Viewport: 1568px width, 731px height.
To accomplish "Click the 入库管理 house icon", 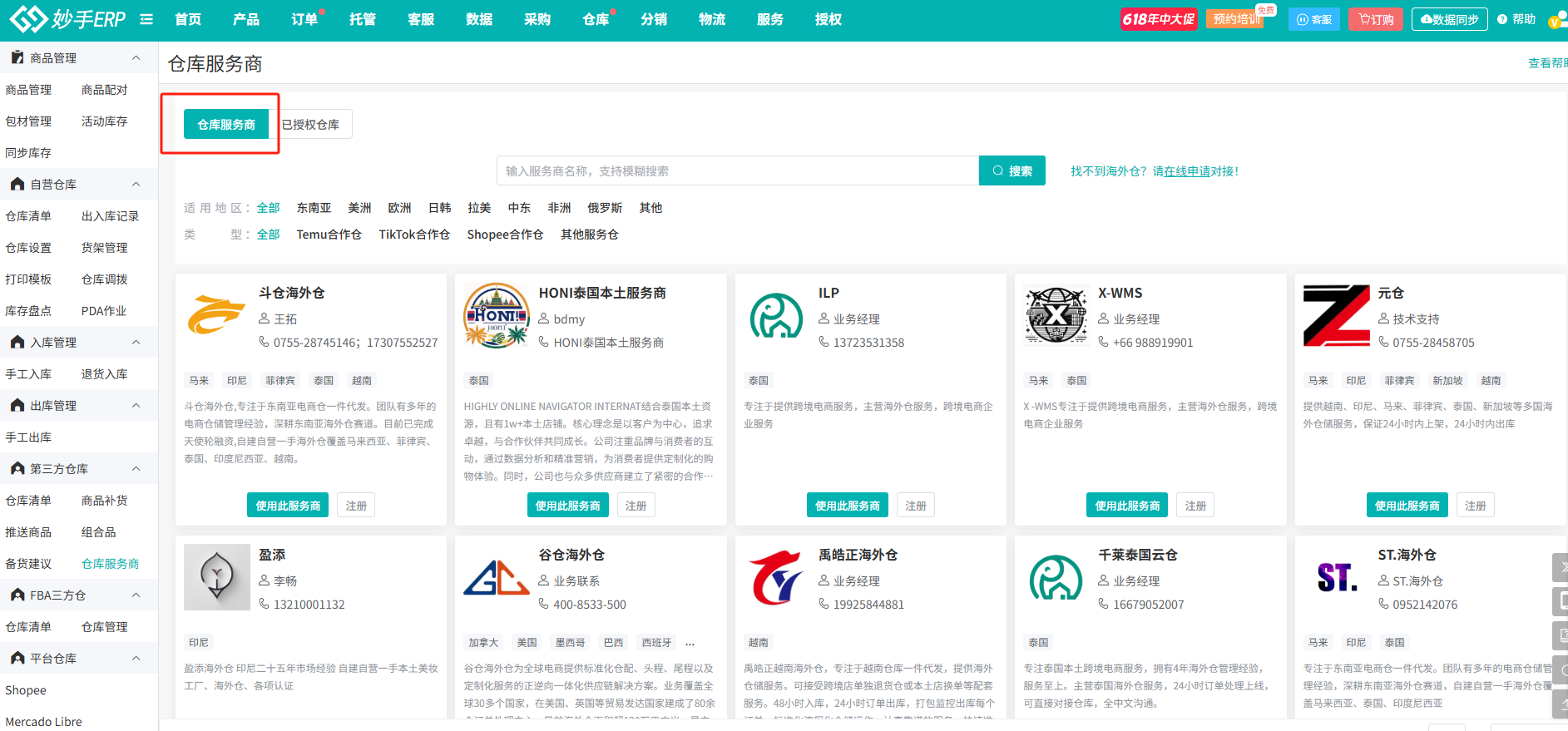I will (x=17, y=342).
